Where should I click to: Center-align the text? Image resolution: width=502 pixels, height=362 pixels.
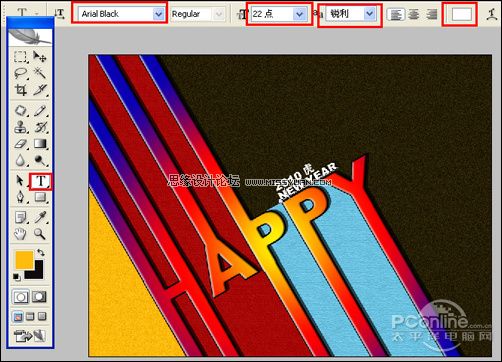tap(414, 14)
